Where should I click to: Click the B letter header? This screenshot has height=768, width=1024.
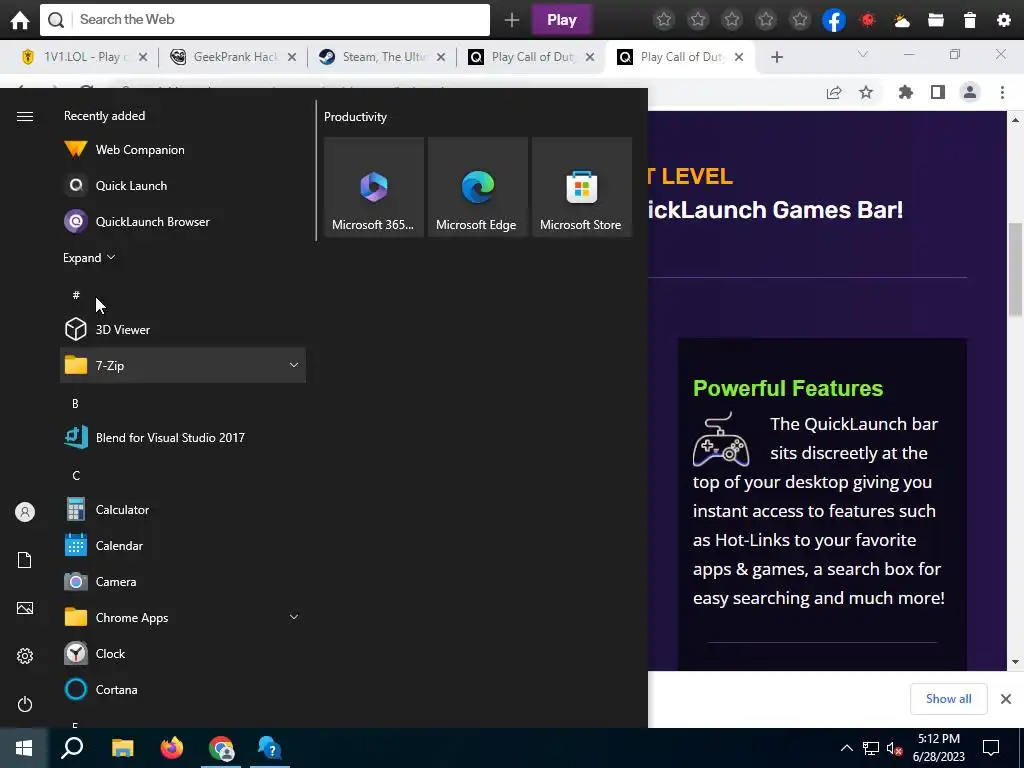pos(75,404)
